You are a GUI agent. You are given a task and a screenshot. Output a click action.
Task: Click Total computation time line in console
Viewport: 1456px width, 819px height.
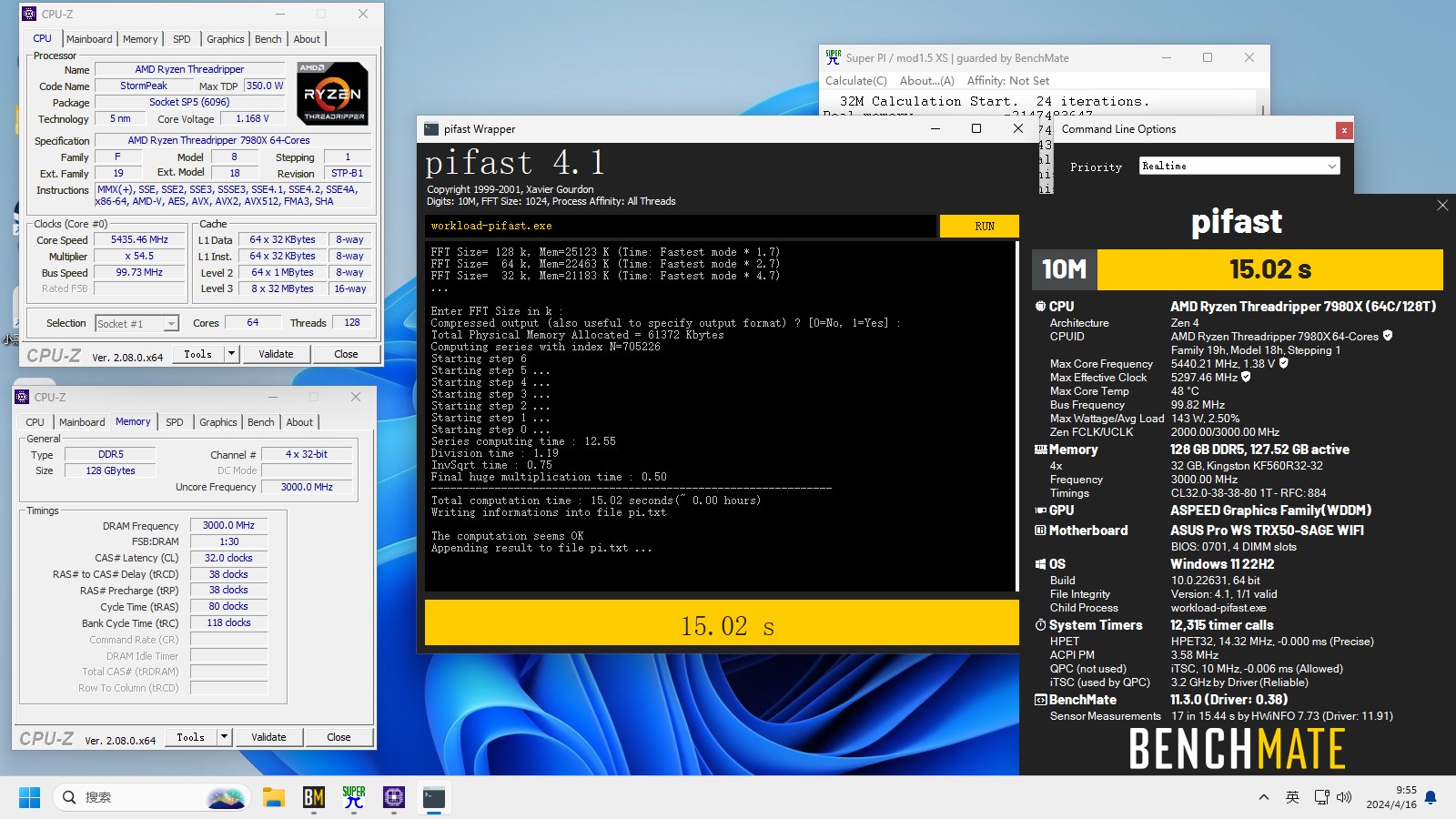(596, 500)
